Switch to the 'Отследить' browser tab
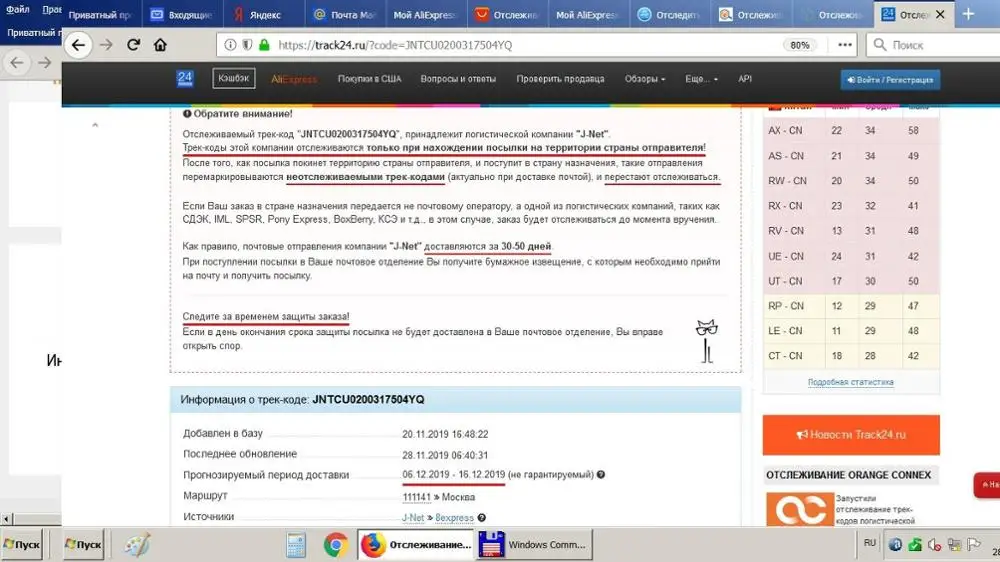This screenshot has width=1000, height=562. point(669,14)
